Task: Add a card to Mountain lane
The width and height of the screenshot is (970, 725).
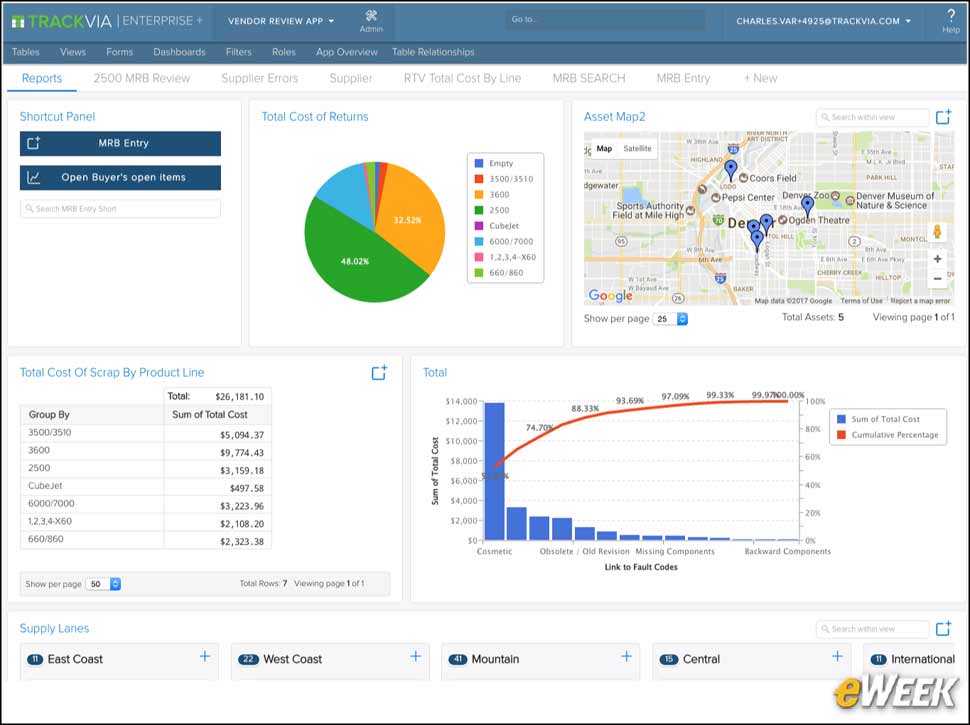Action: [x=626, y=656]
